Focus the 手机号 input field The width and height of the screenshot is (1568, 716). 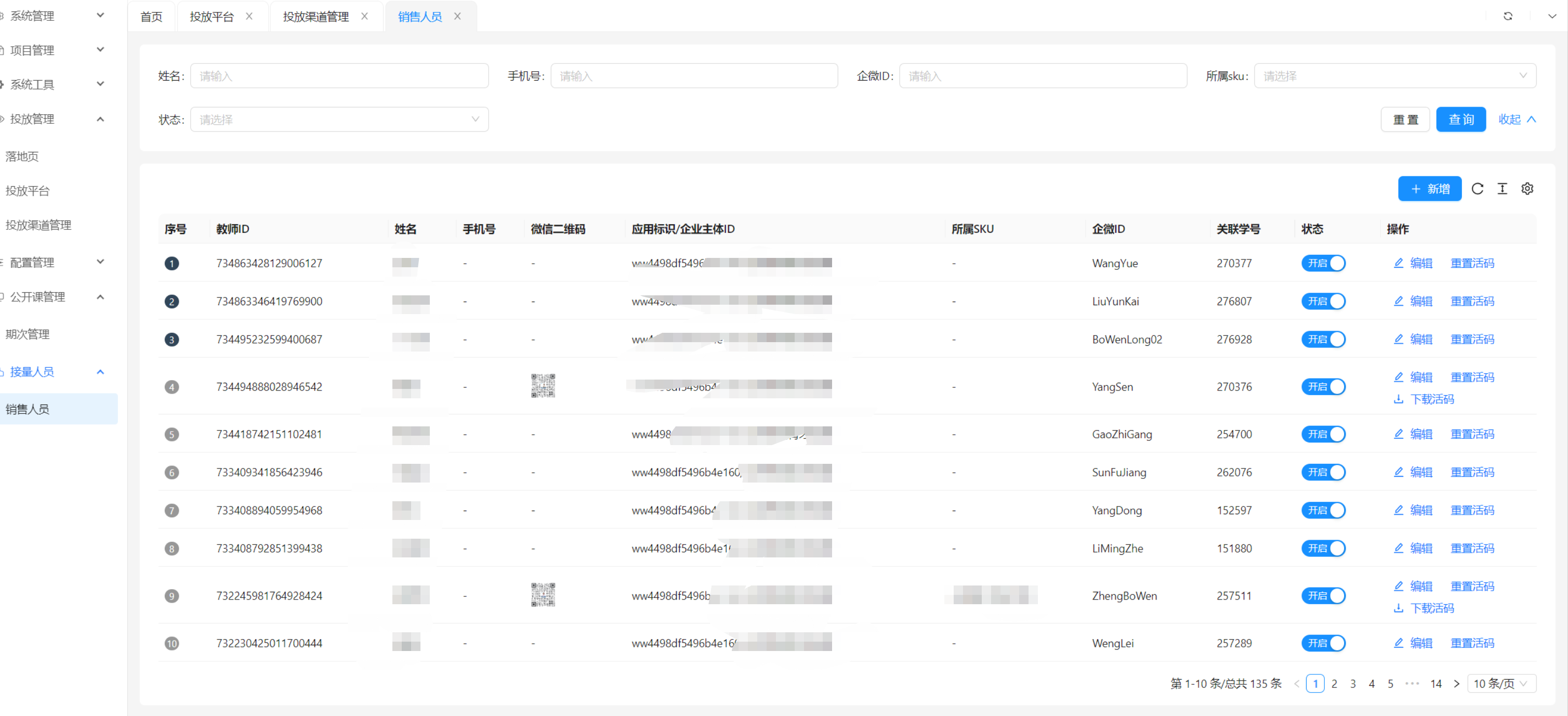[694, 75]
